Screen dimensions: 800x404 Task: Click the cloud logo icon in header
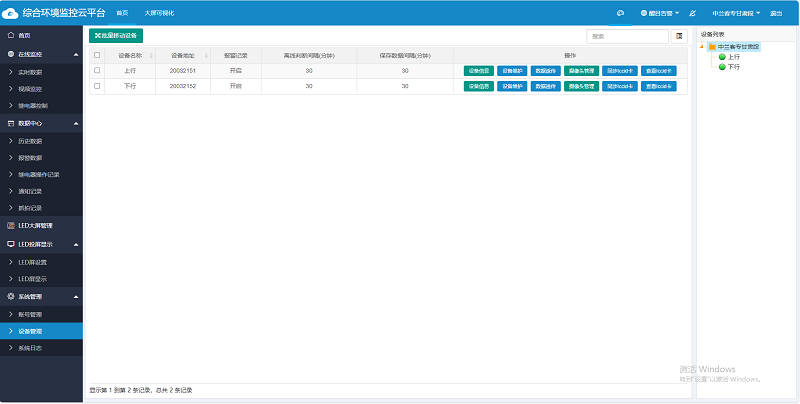click(10, 13)
